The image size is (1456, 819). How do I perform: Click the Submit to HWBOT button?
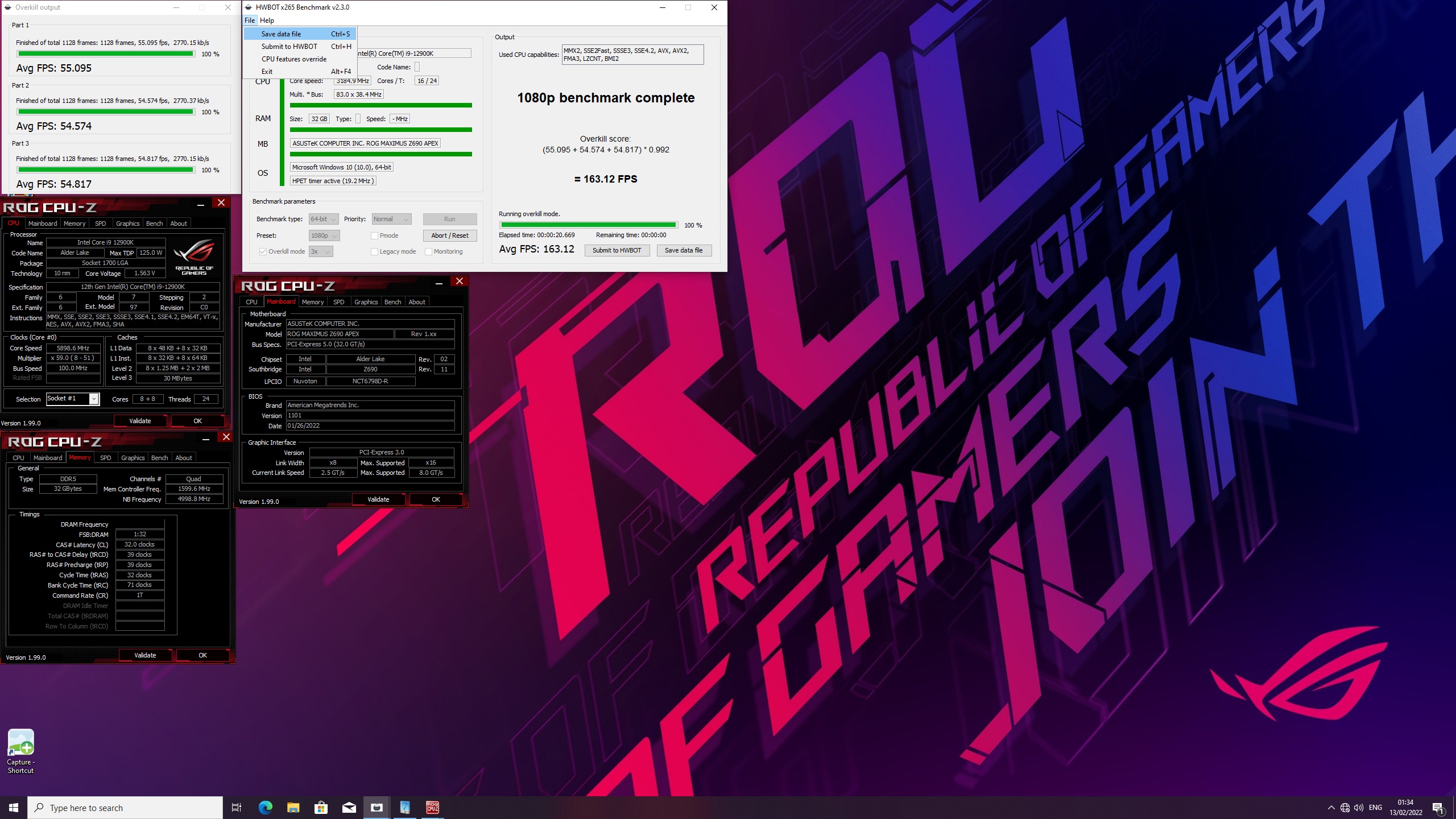(x=617, y=250)
